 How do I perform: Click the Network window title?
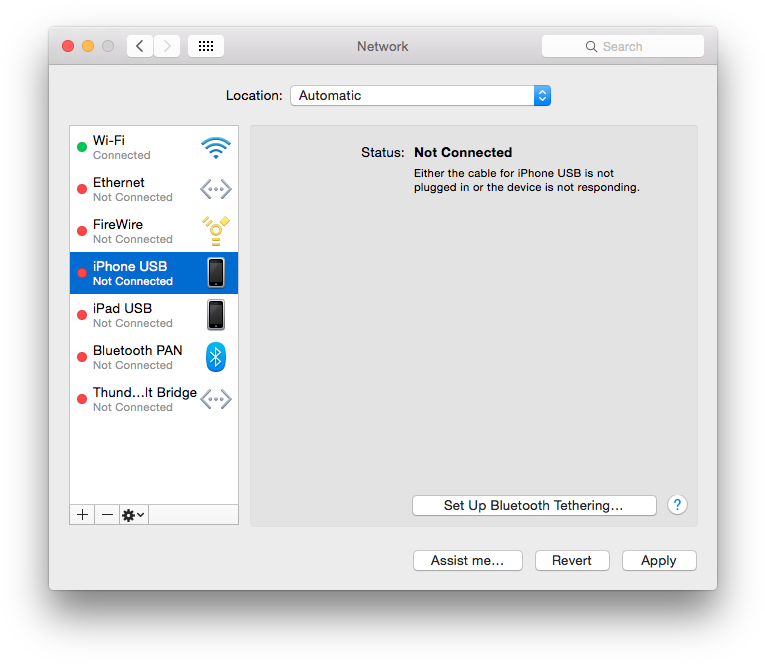pyautogui.click(x=382, y=46)
